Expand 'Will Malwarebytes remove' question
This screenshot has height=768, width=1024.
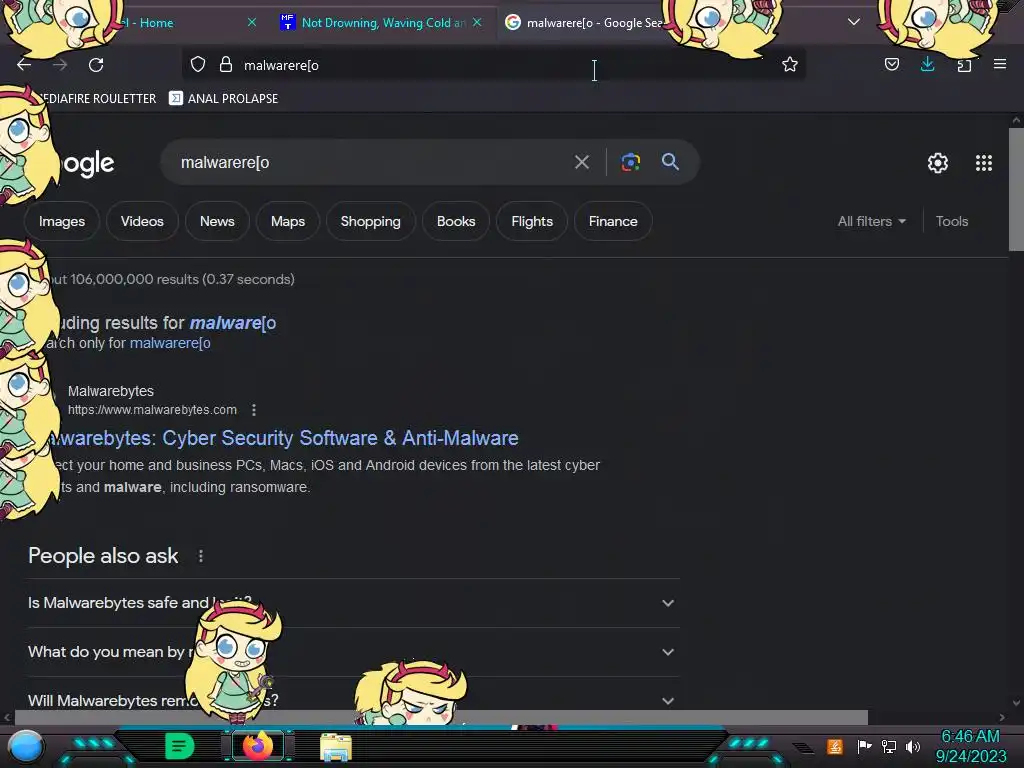353,701
